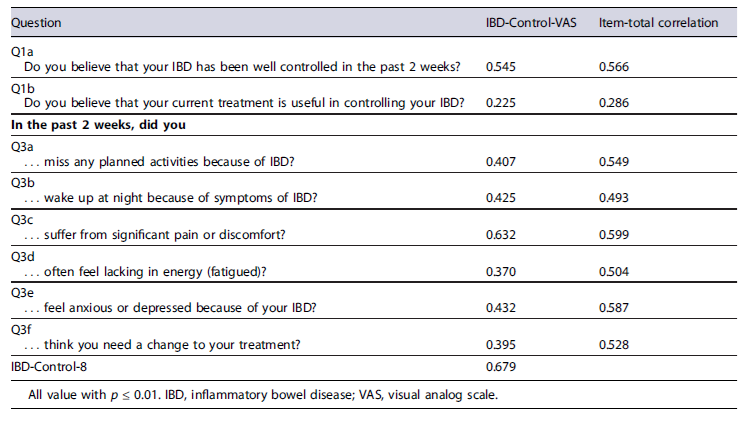Click the Question column header
This screenshot has width=748, height=424.
[37, 22]
